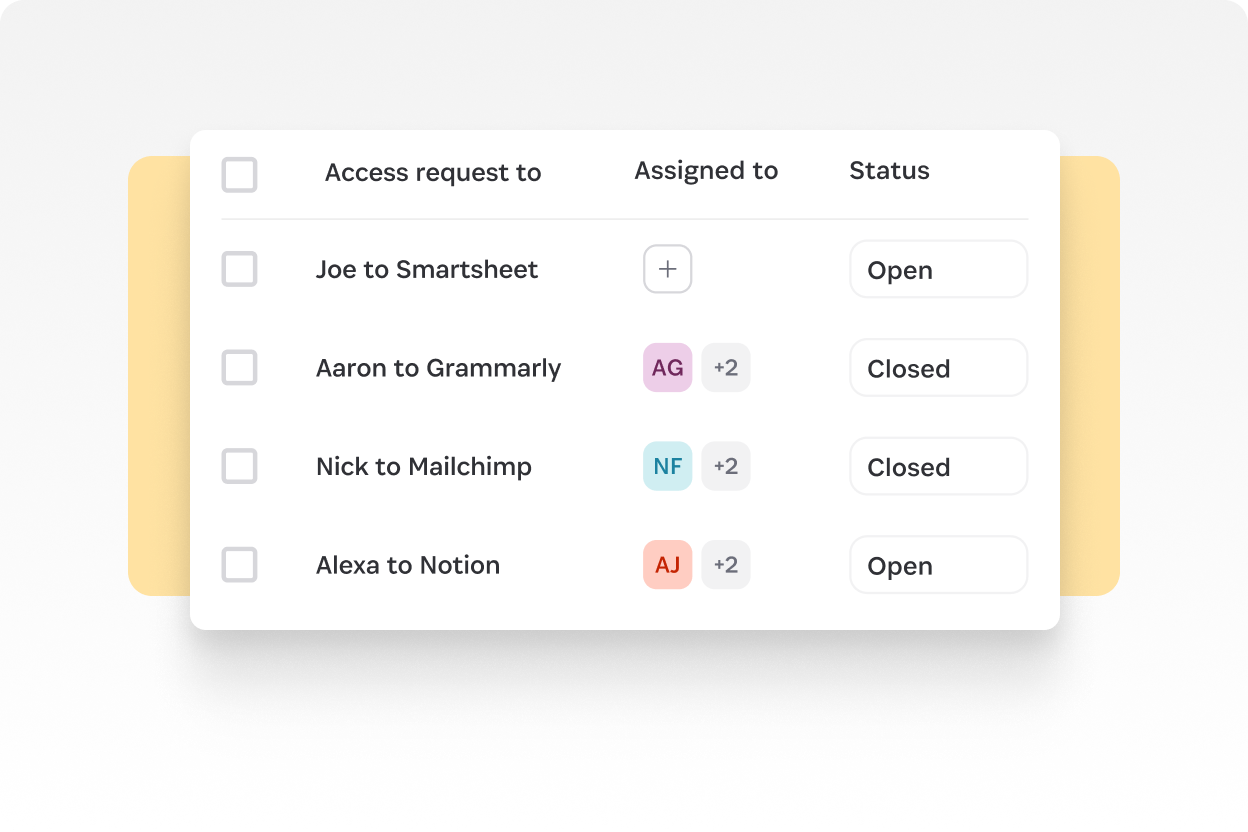
Task: Click the +2 badge in Alexa's row
Action: pos(726,565)
